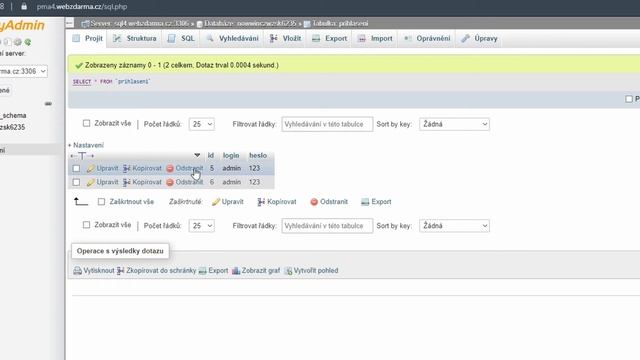Click green reload icon in sidebar
This screenshot has height=360, width=640.
pyautogui.click(x=28, y=42)
